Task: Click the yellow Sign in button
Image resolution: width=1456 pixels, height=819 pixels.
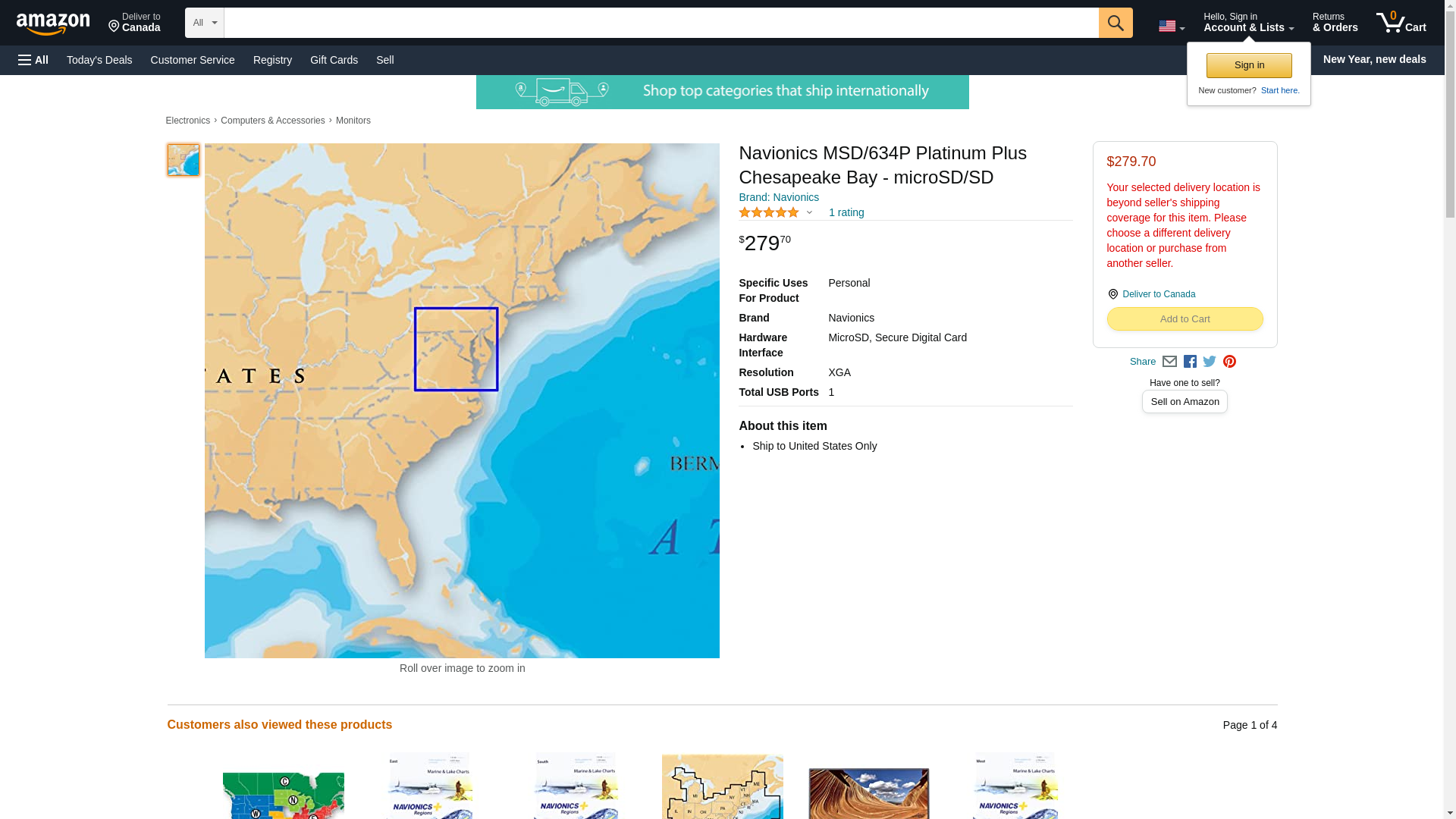Action: coord(1248,65)
